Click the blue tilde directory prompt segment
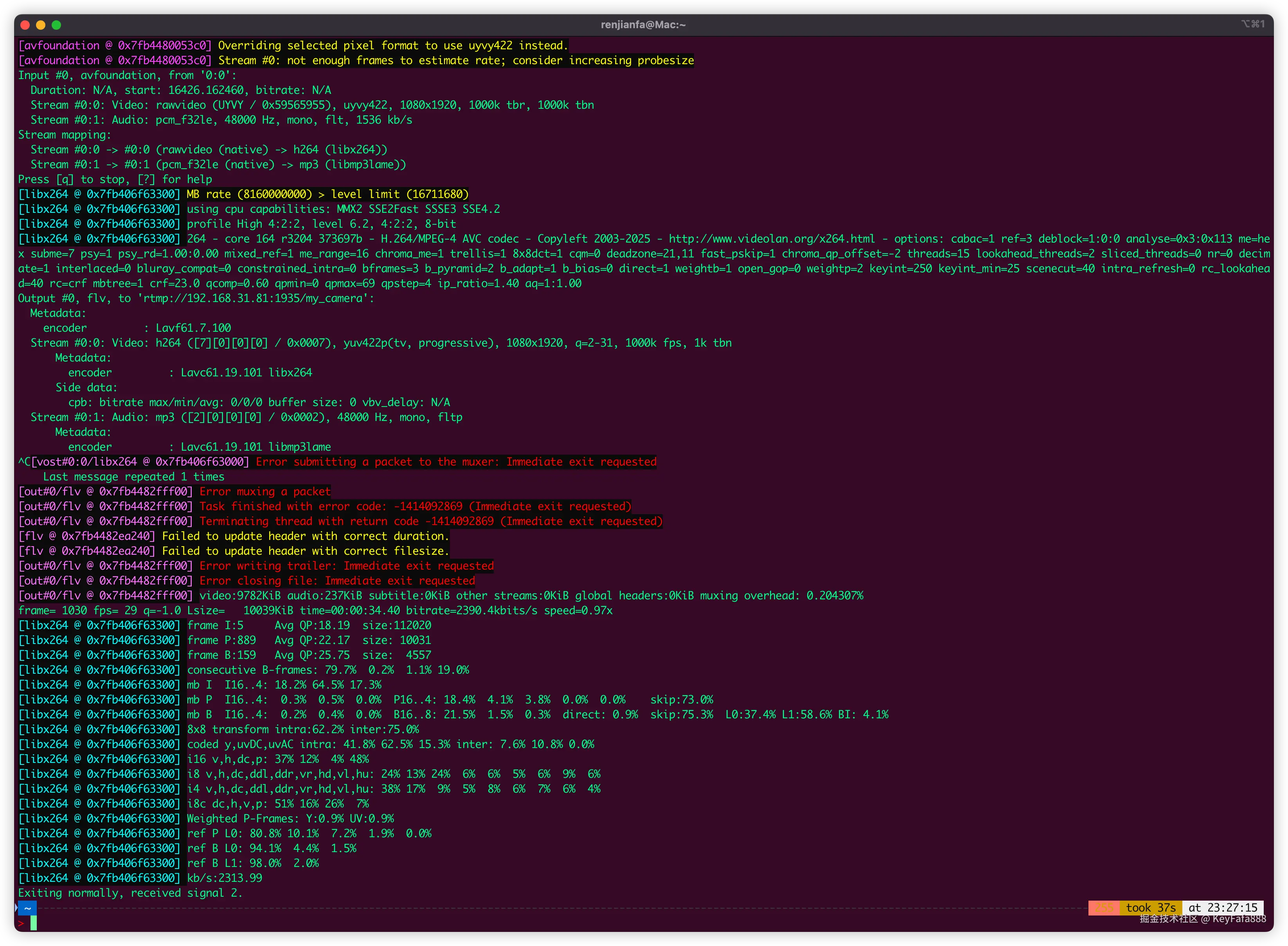This screenshot has width=1288, height=946. 27,908
